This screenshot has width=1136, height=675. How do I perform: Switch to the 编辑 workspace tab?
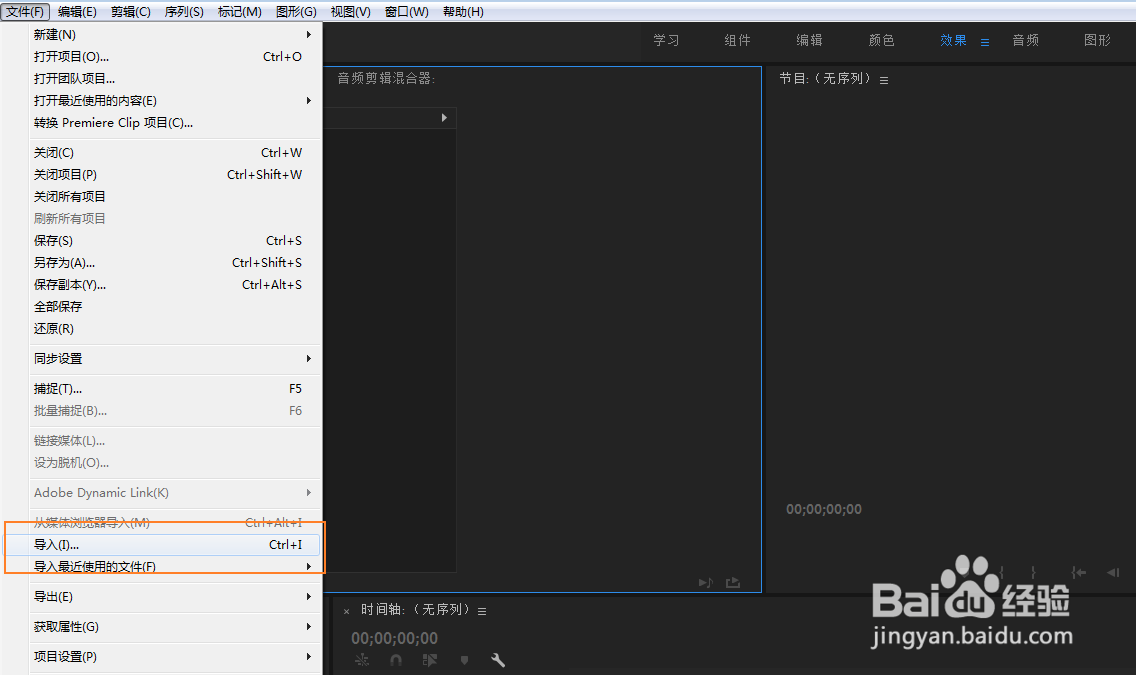tap(809, 41)
